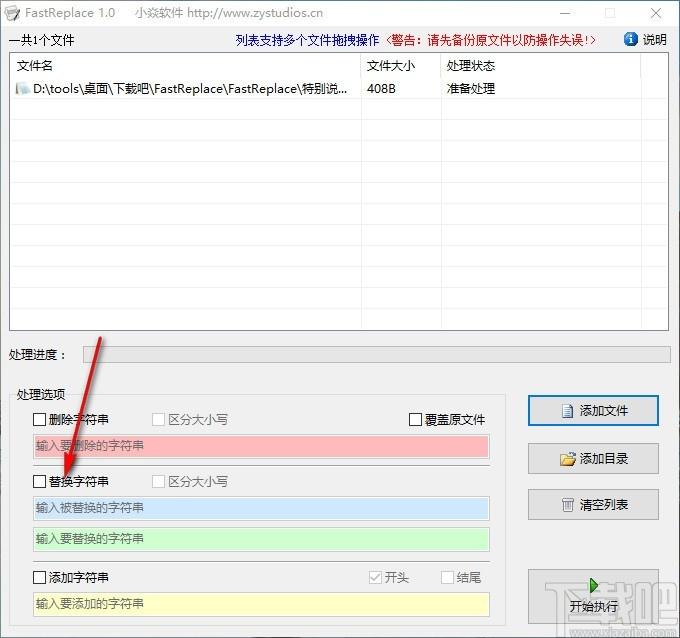Toggle 区分大小写 beside 替换字符串
Viewport: 680px width, 638px height.
158,481
